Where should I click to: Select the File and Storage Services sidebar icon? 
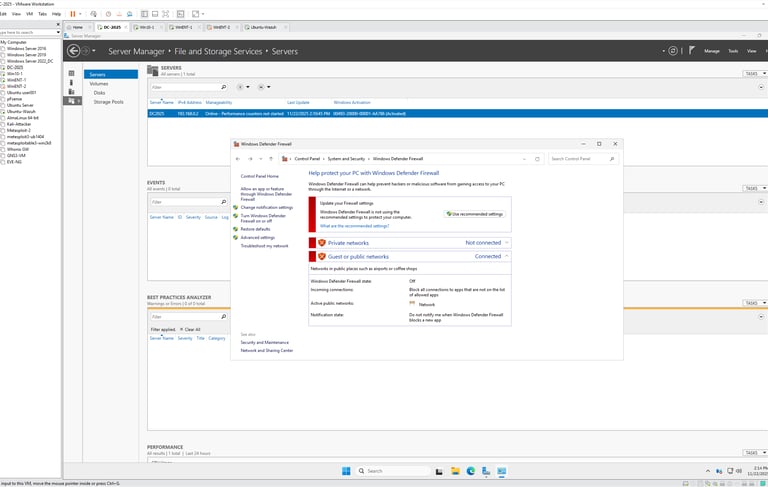72,100
